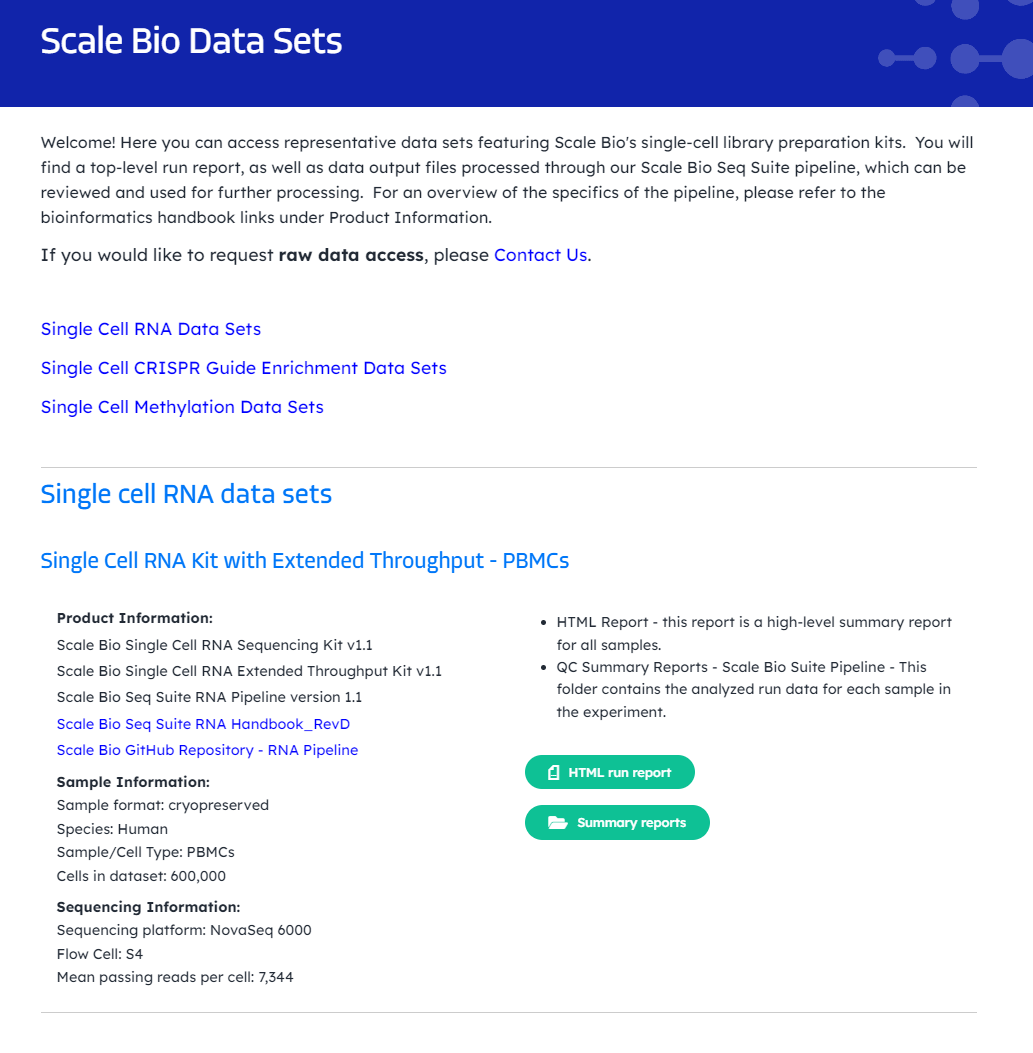Go to Single Cell CRISPR Guide Enrichment Data Sets

click(x=243, y=368)
